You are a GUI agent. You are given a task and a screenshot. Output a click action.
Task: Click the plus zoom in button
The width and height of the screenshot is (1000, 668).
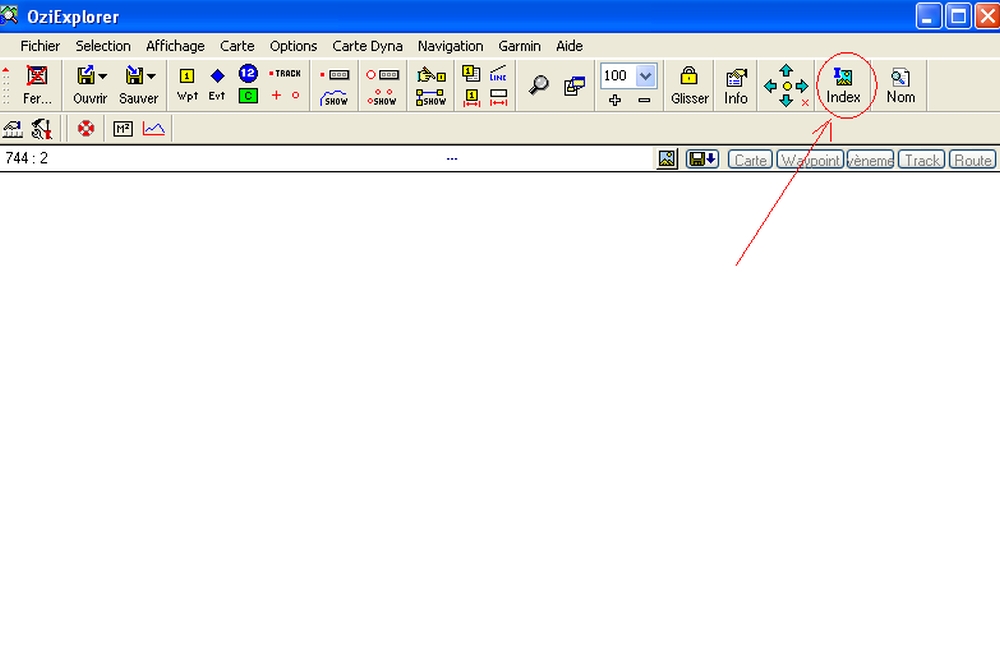coord(615,100)
